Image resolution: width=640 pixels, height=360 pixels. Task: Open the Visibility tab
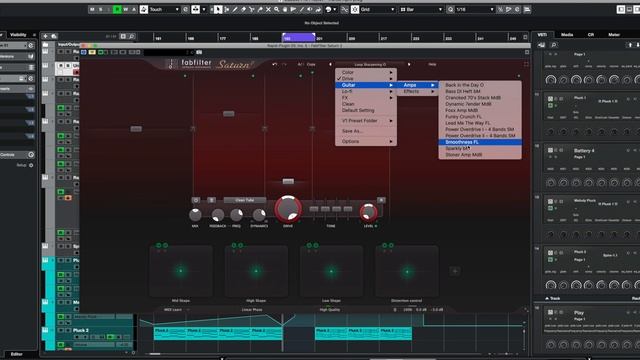coord(18,35)
